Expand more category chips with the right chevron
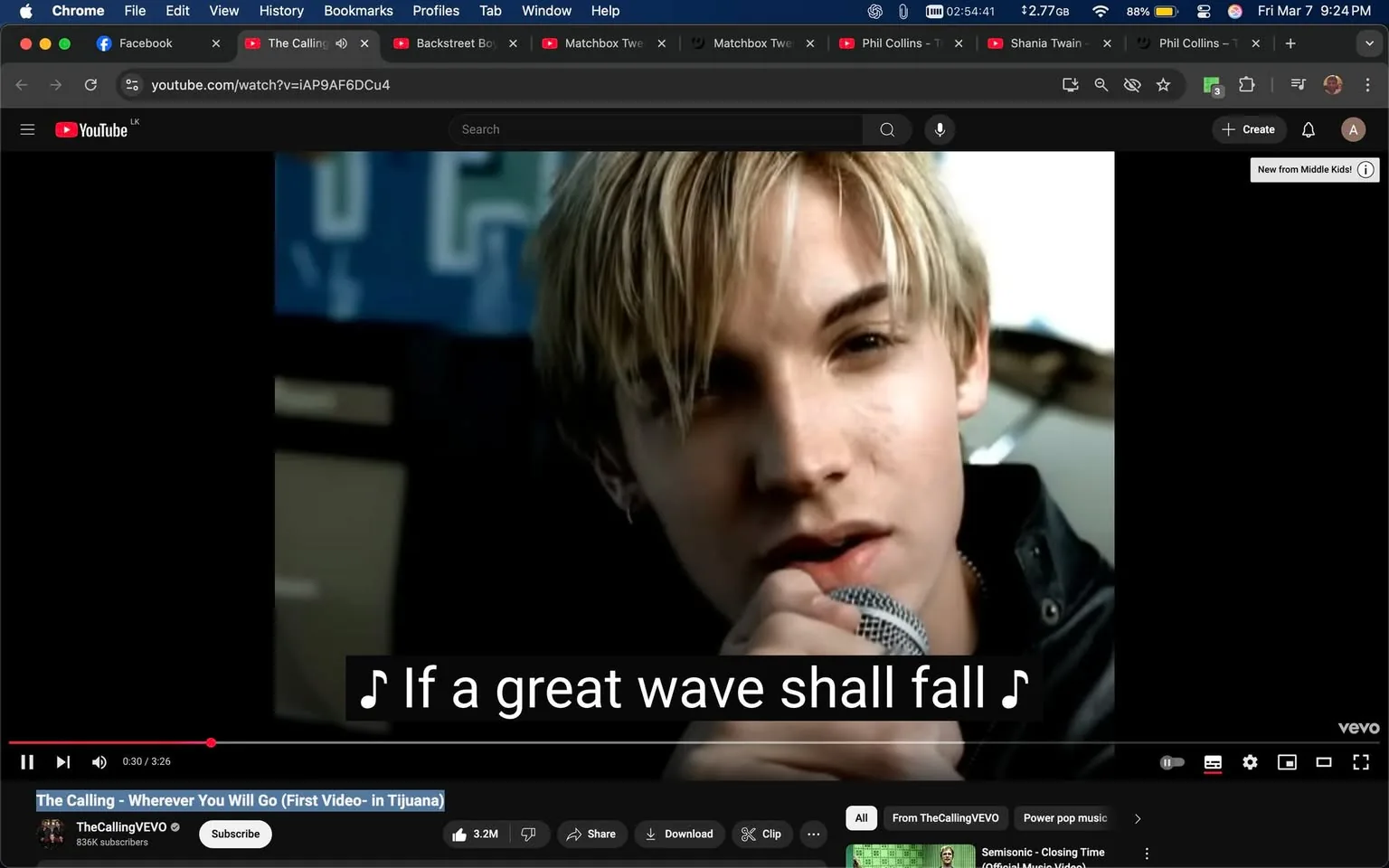This screenshot has height=868, width=1389. pyautogui.click(x=1138, y=817)
